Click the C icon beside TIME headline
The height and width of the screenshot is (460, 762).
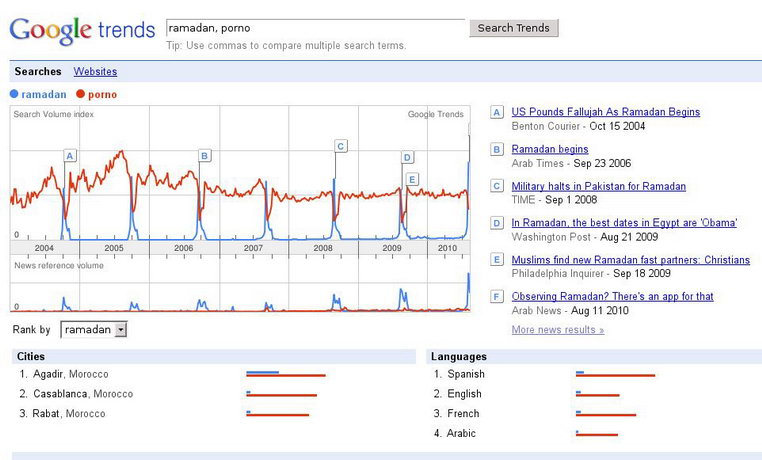click(x=497, y=187)
